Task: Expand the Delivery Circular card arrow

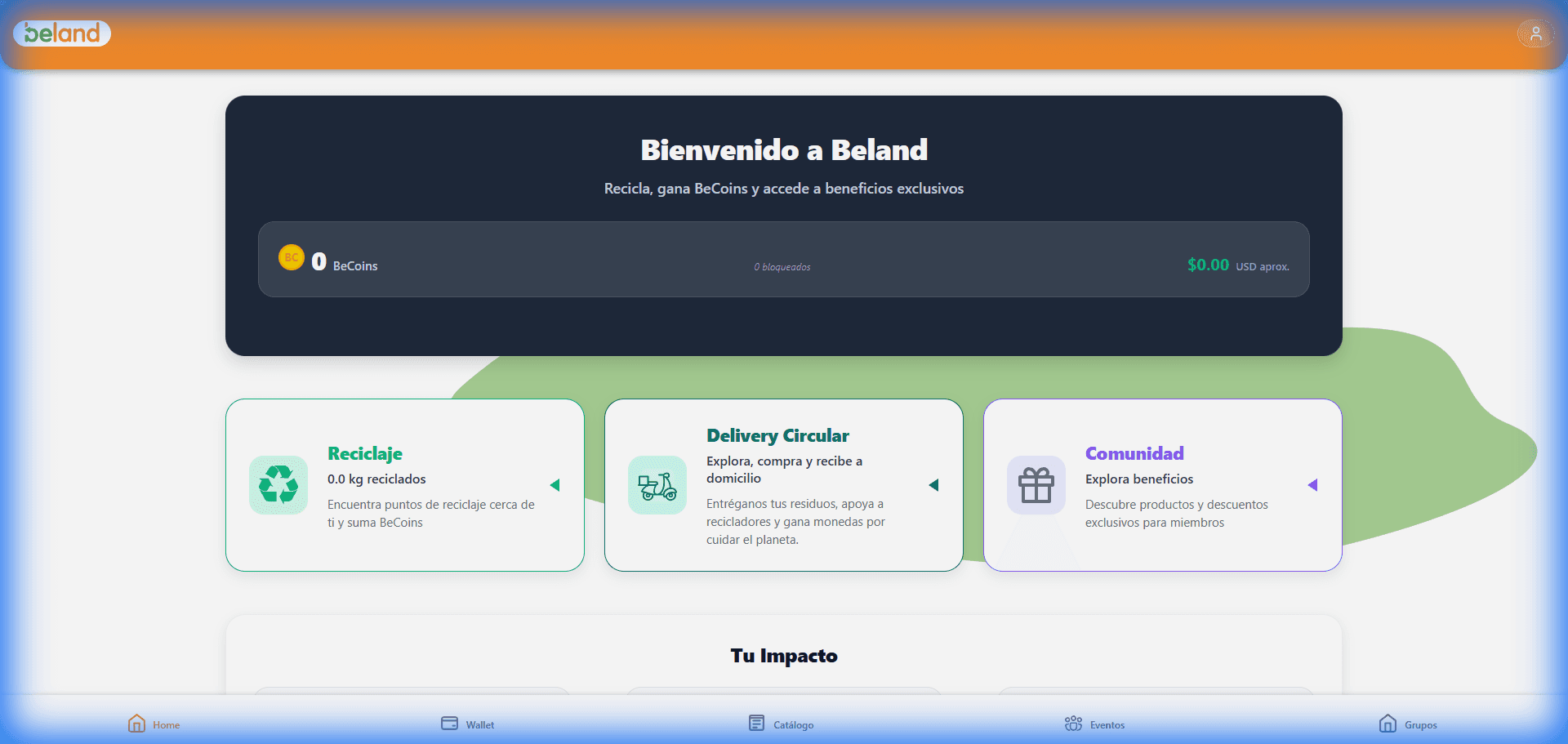Action: pyautogui.click(x=934, y=485)
